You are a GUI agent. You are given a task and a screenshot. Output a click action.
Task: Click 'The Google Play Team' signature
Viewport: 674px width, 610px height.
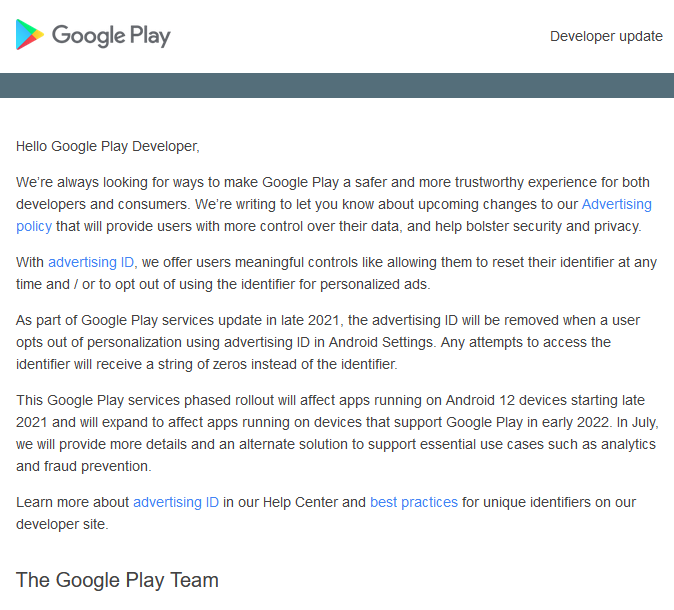coord(117,580)
